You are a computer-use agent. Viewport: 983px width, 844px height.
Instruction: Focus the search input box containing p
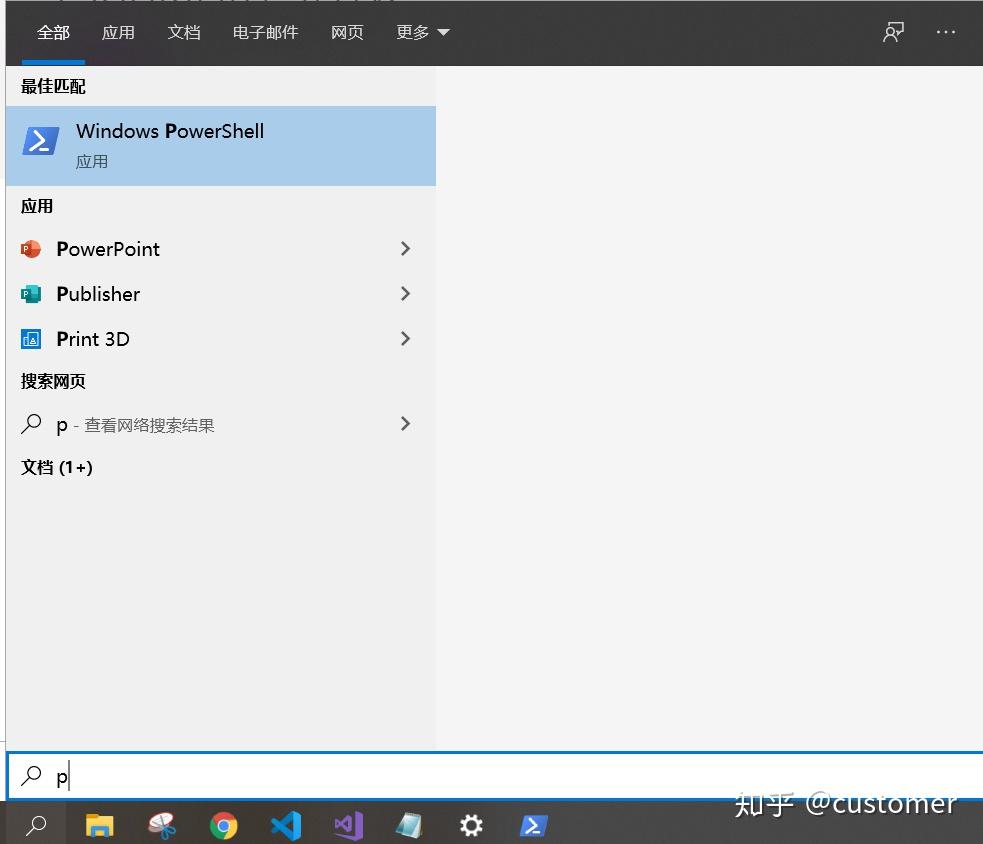point(495,776)
